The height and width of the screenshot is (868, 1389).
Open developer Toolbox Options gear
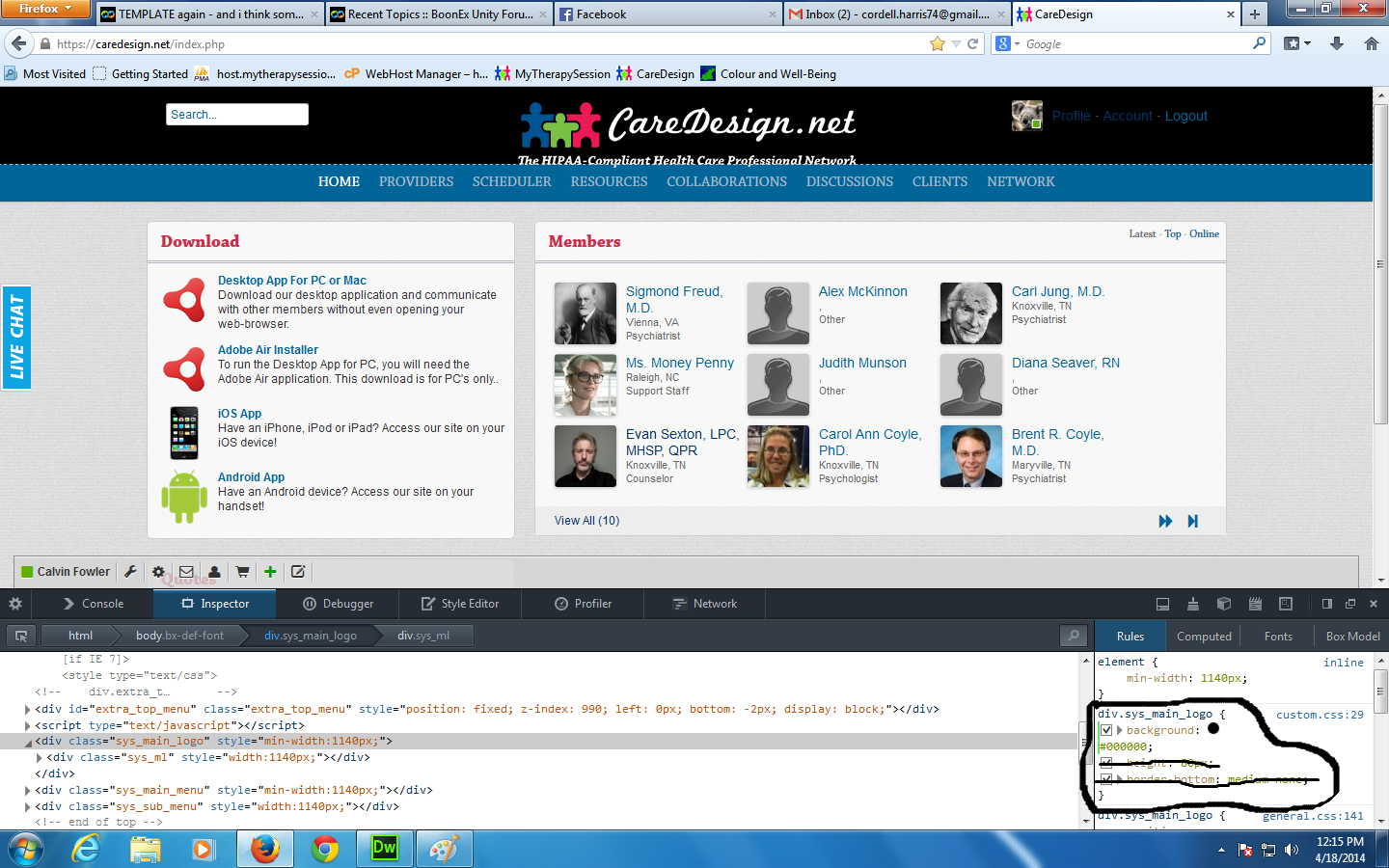15,604
